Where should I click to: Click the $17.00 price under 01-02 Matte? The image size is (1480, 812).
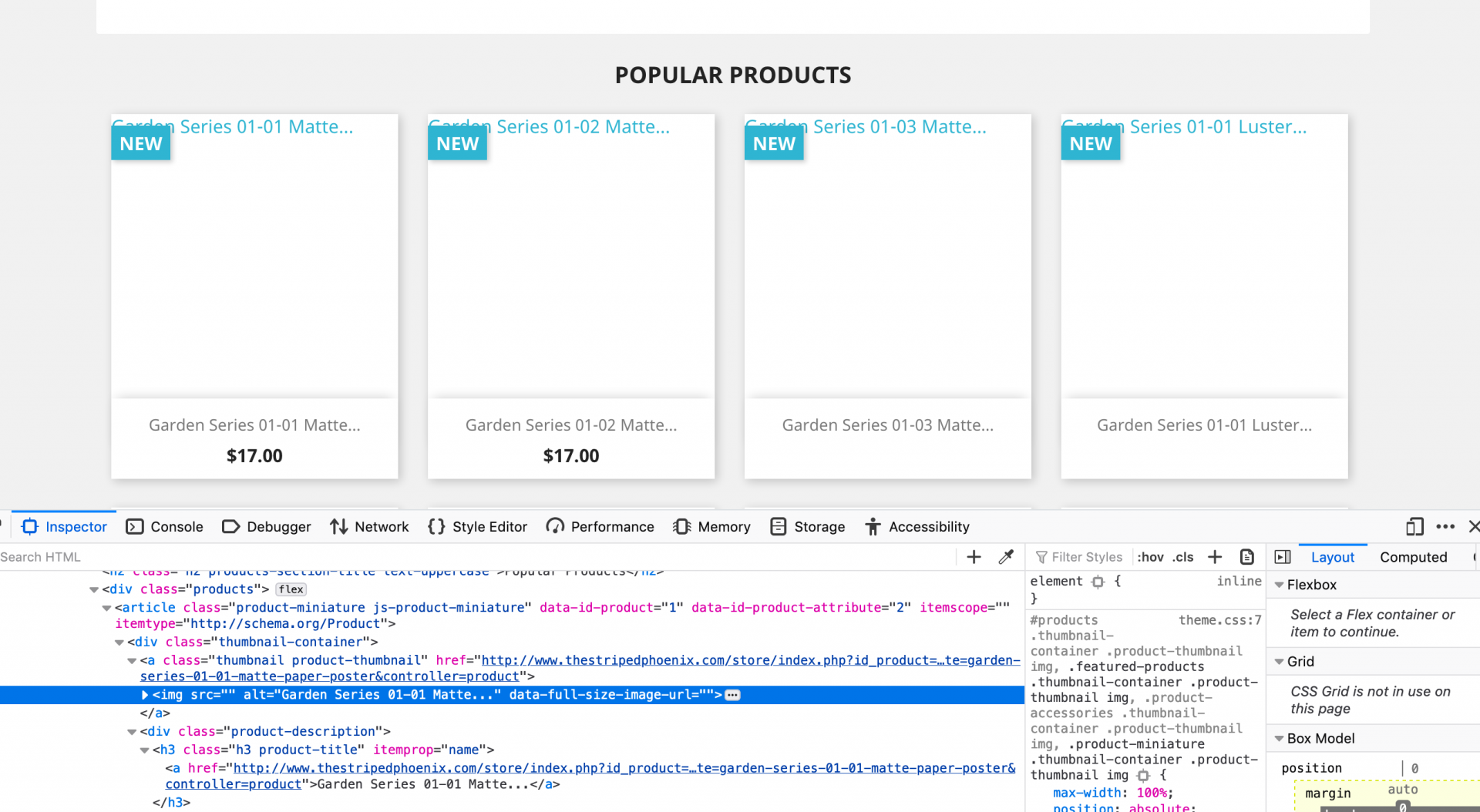click(x=571, y=456)
